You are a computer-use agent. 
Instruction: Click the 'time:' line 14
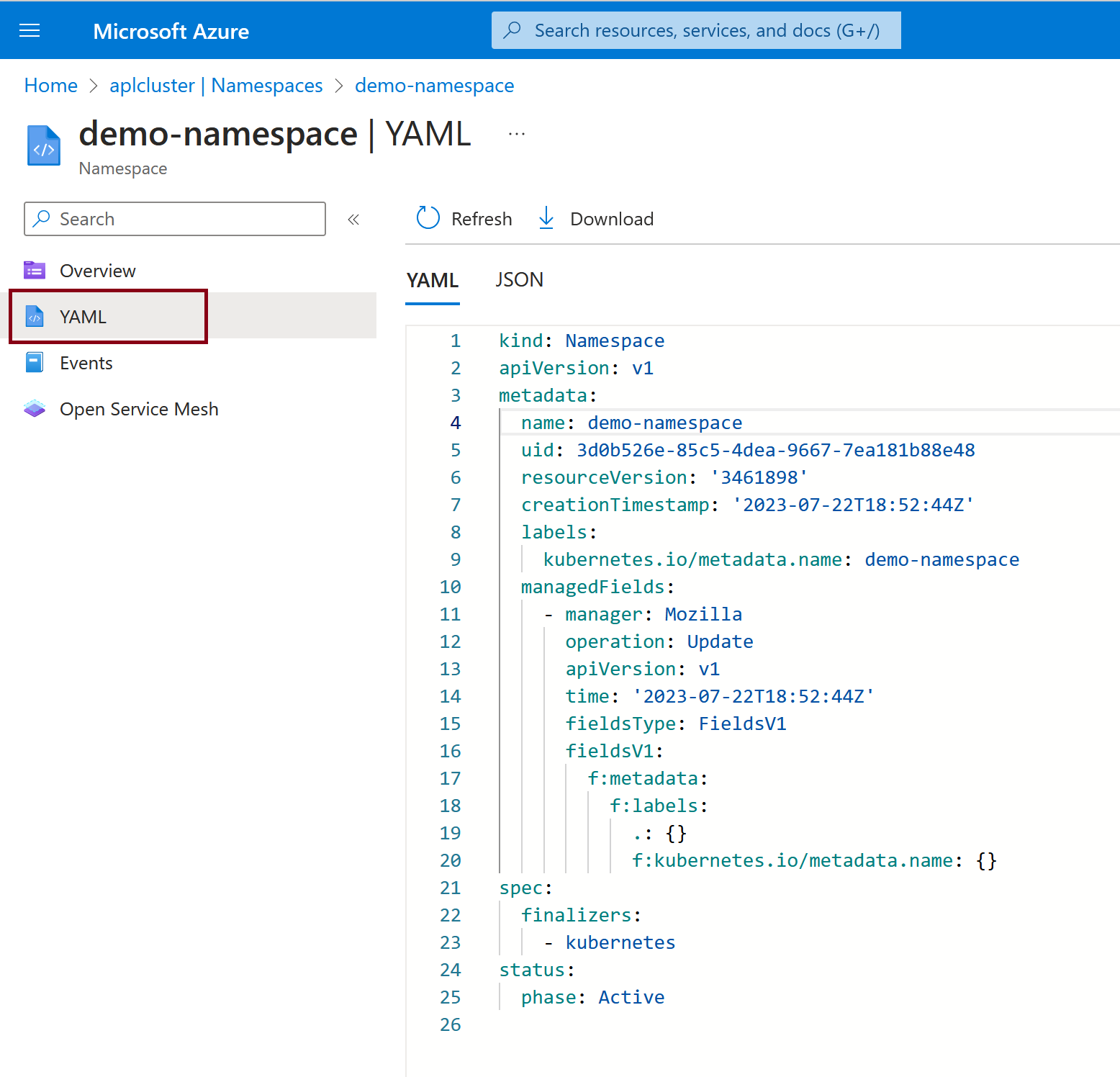click(721, 696)
